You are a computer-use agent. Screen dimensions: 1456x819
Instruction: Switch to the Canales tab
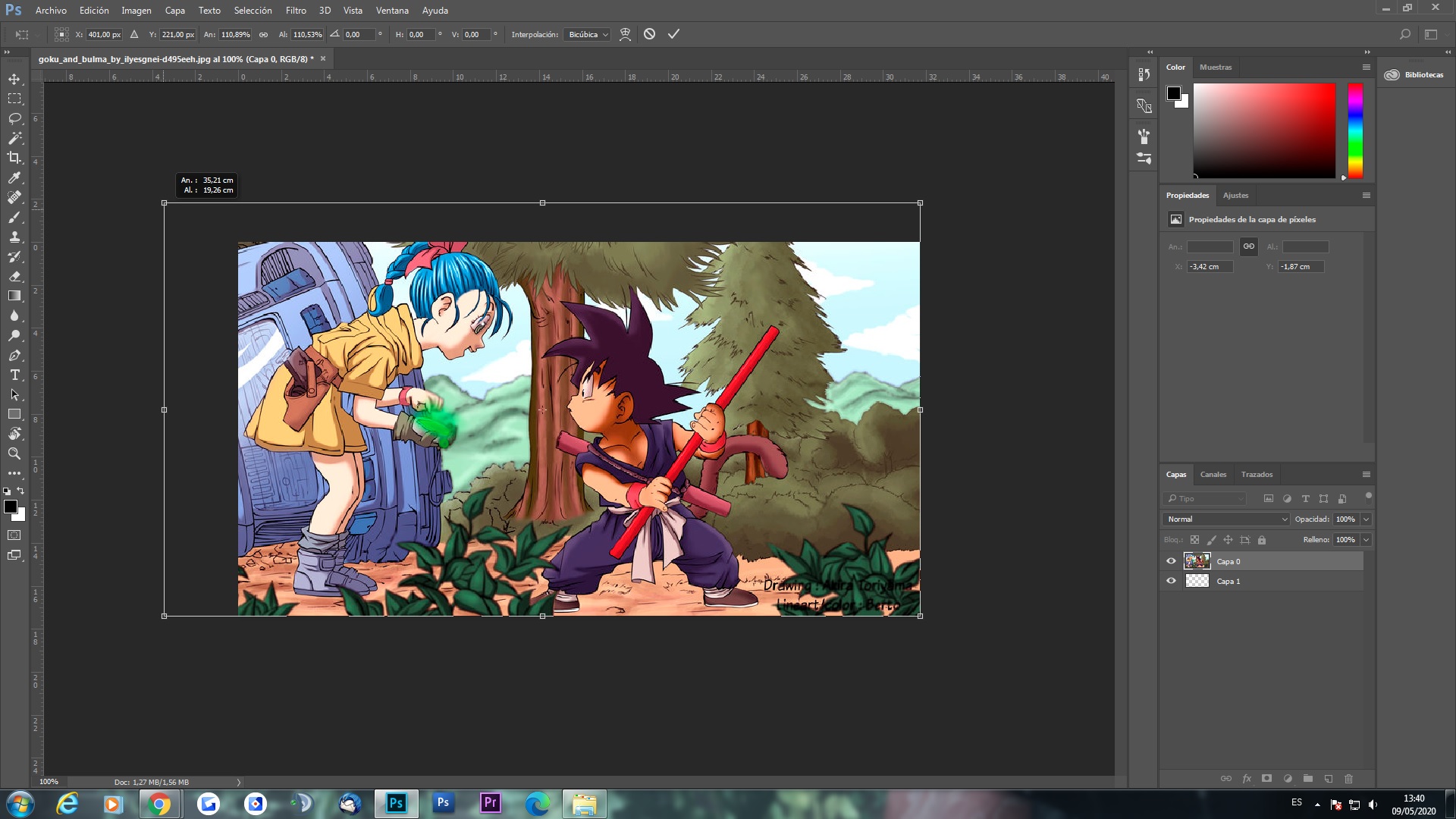pyautogui.click(x=1213, y=475)
